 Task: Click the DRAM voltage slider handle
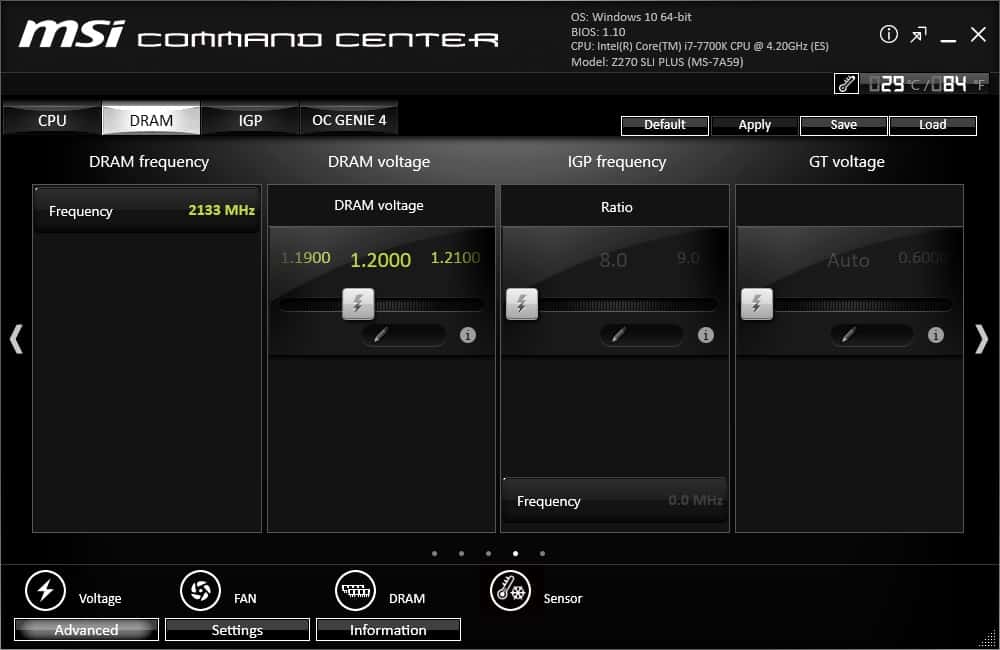click(358, 304)
